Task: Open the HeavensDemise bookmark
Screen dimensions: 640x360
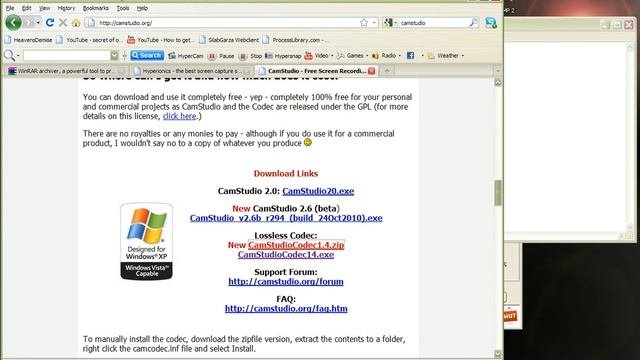Action: [29, 40]
